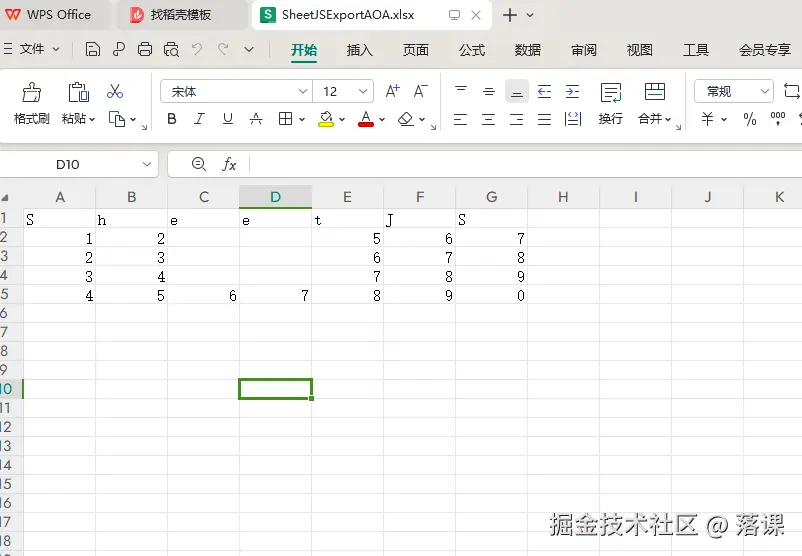Toggle Italic formatting
Screen dimensions: 802x556
pyautogui.click(x=199, y=119)
